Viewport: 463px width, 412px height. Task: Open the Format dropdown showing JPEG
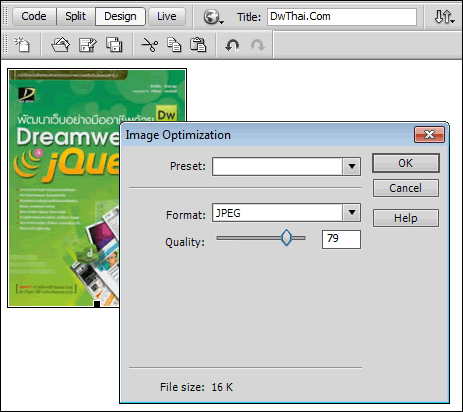click(x=352, y=212)
